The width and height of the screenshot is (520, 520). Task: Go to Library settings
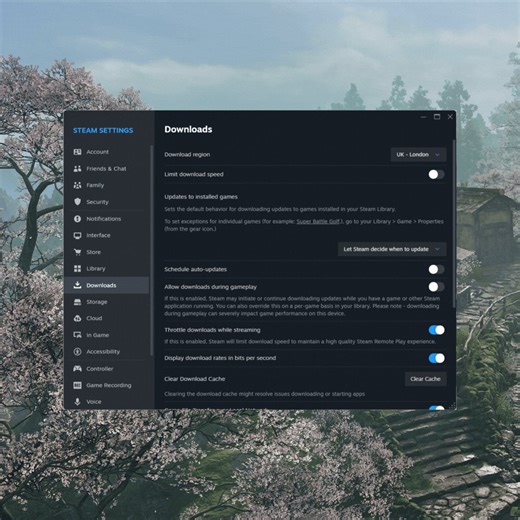click(x=107, y=269)
